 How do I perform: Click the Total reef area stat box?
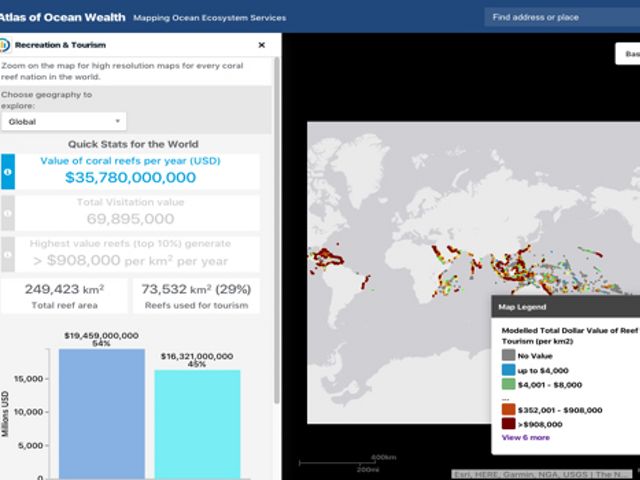tap(63, 296)
